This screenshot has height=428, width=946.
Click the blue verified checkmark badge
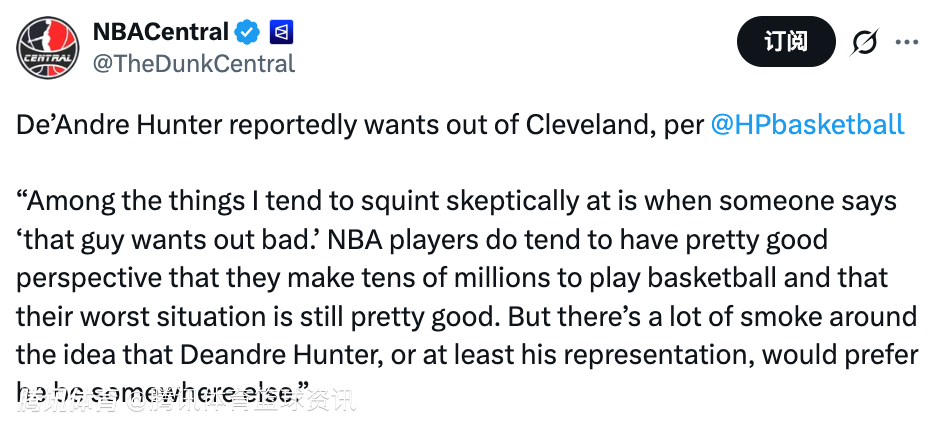tap(247, 32)
